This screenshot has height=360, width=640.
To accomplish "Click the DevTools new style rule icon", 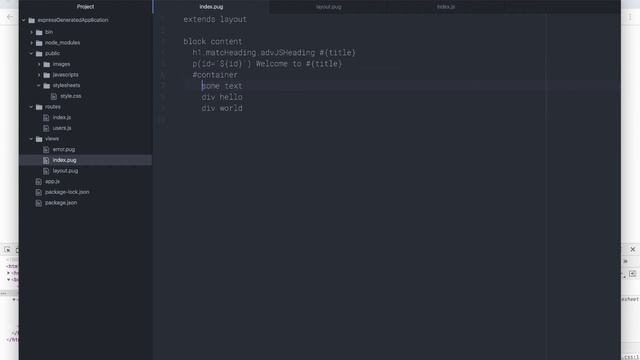I will pos(633,274).
